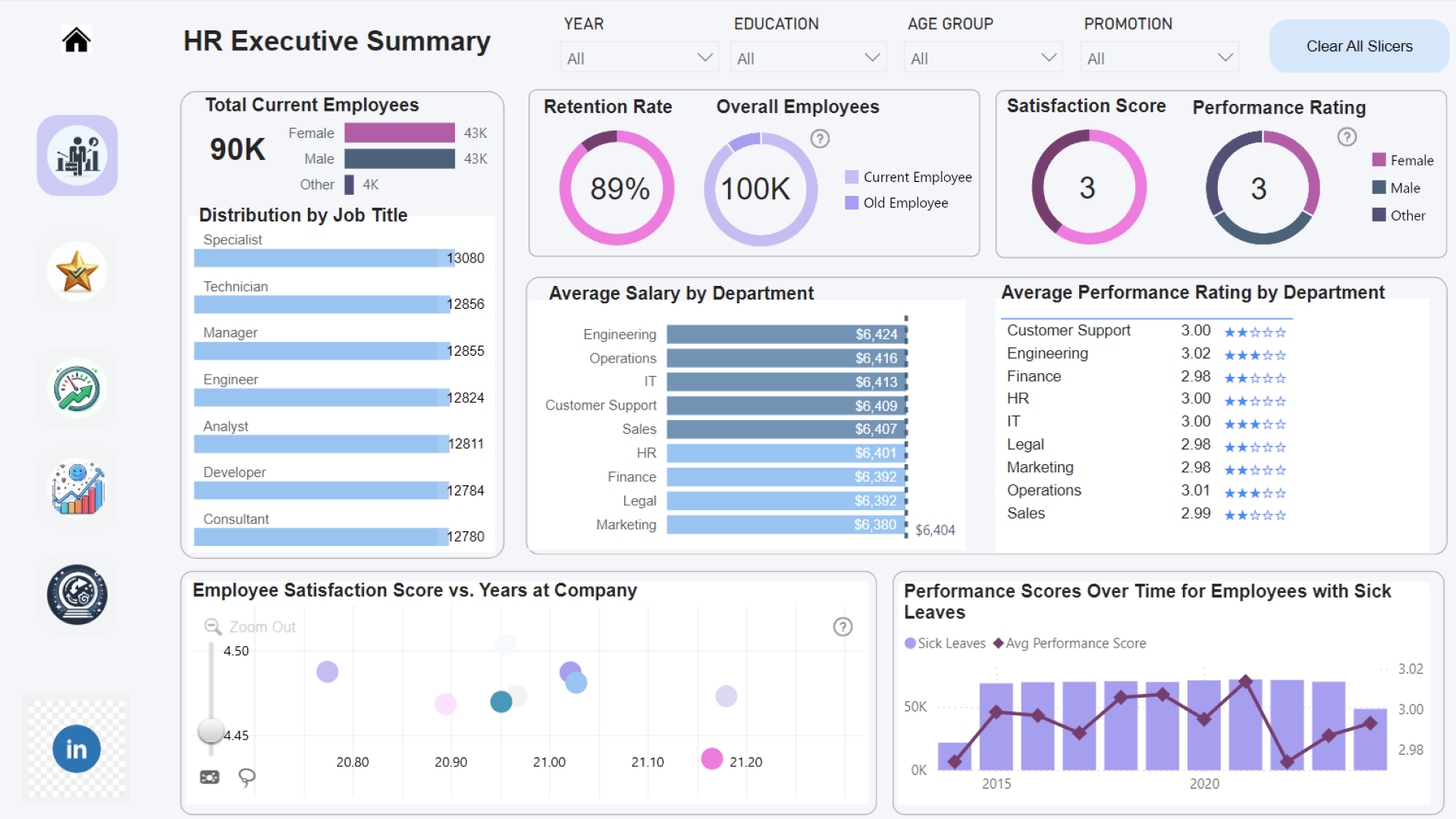
Task: Select the Analyst job title bar
Action: (322, 444)
